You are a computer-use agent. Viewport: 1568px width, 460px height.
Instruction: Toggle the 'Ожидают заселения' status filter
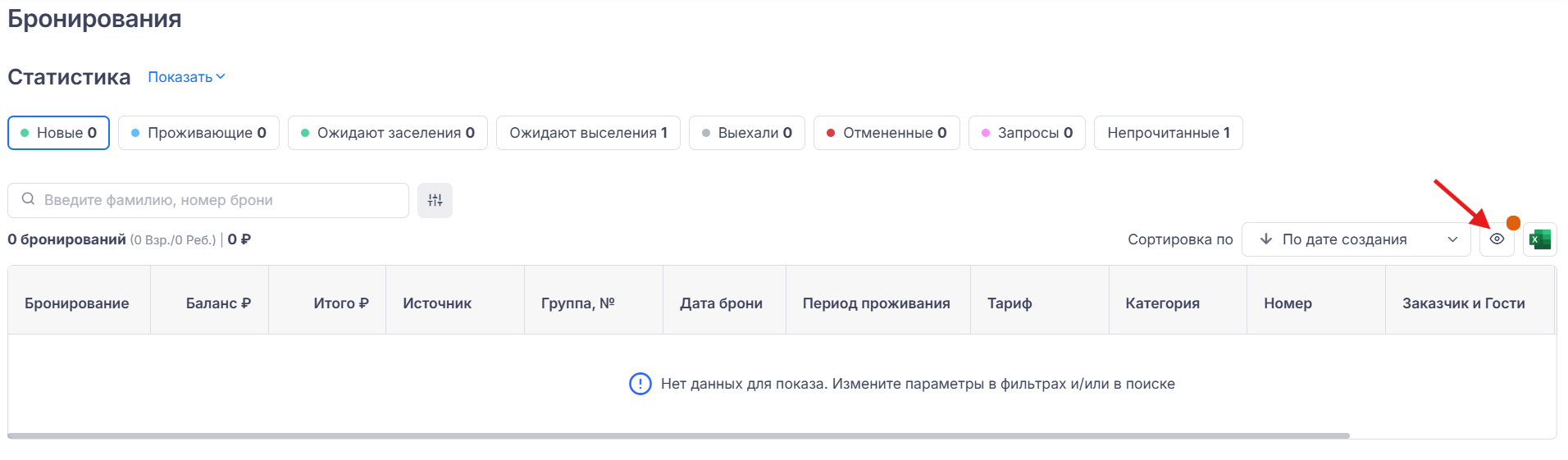point(387,133)
